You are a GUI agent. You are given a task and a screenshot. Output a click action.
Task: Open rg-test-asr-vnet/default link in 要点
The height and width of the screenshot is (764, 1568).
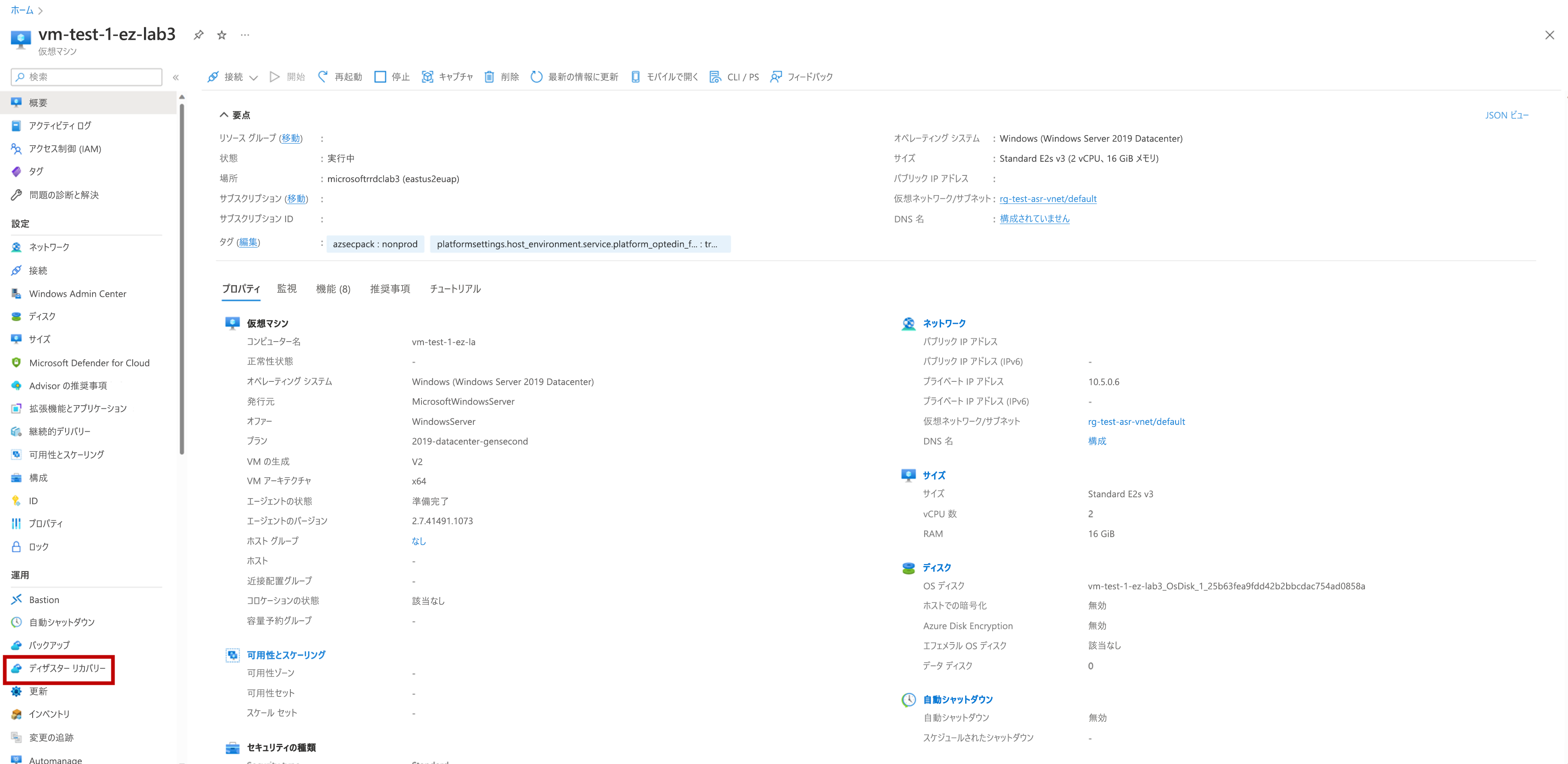tap(1048, 198)
